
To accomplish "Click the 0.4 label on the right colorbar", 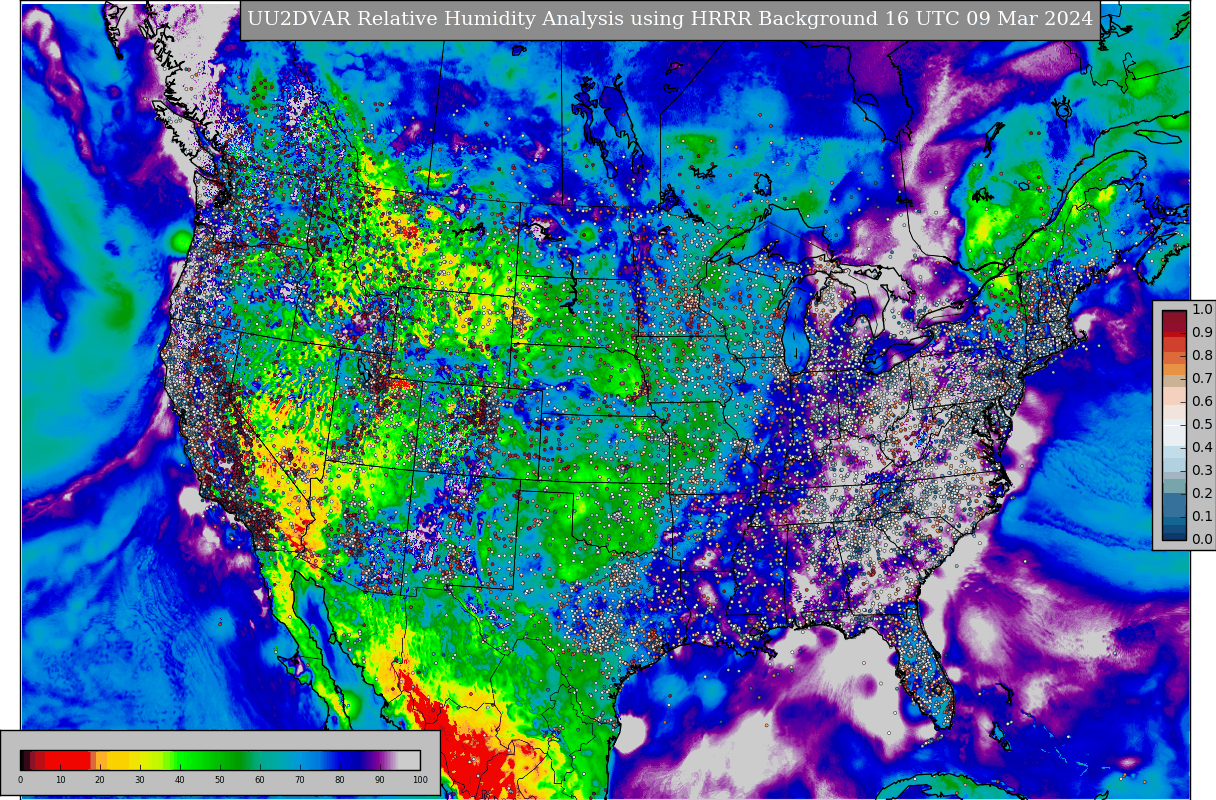I will tap(1202, 448).
